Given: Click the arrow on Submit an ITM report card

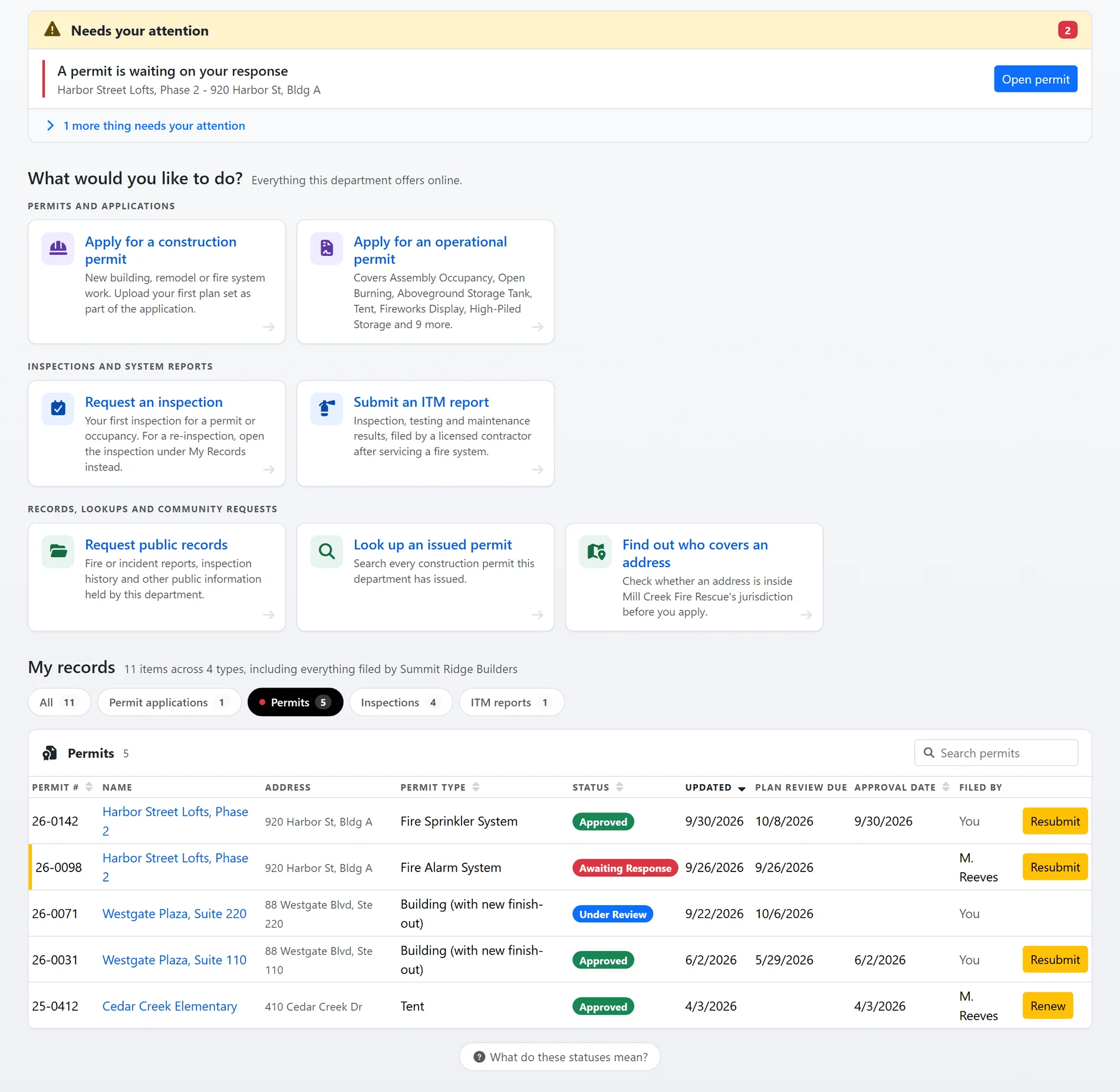Looking at the screenshot, I should point(538,469).
